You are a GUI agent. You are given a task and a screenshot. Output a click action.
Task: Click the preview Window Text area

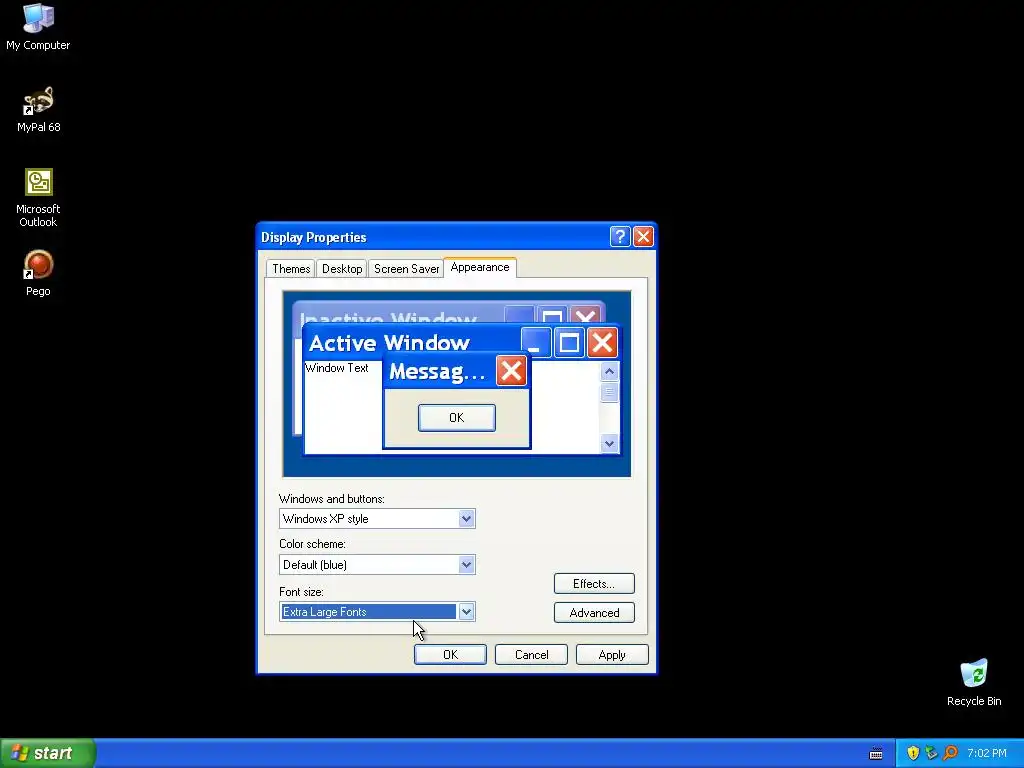[336, 368]
